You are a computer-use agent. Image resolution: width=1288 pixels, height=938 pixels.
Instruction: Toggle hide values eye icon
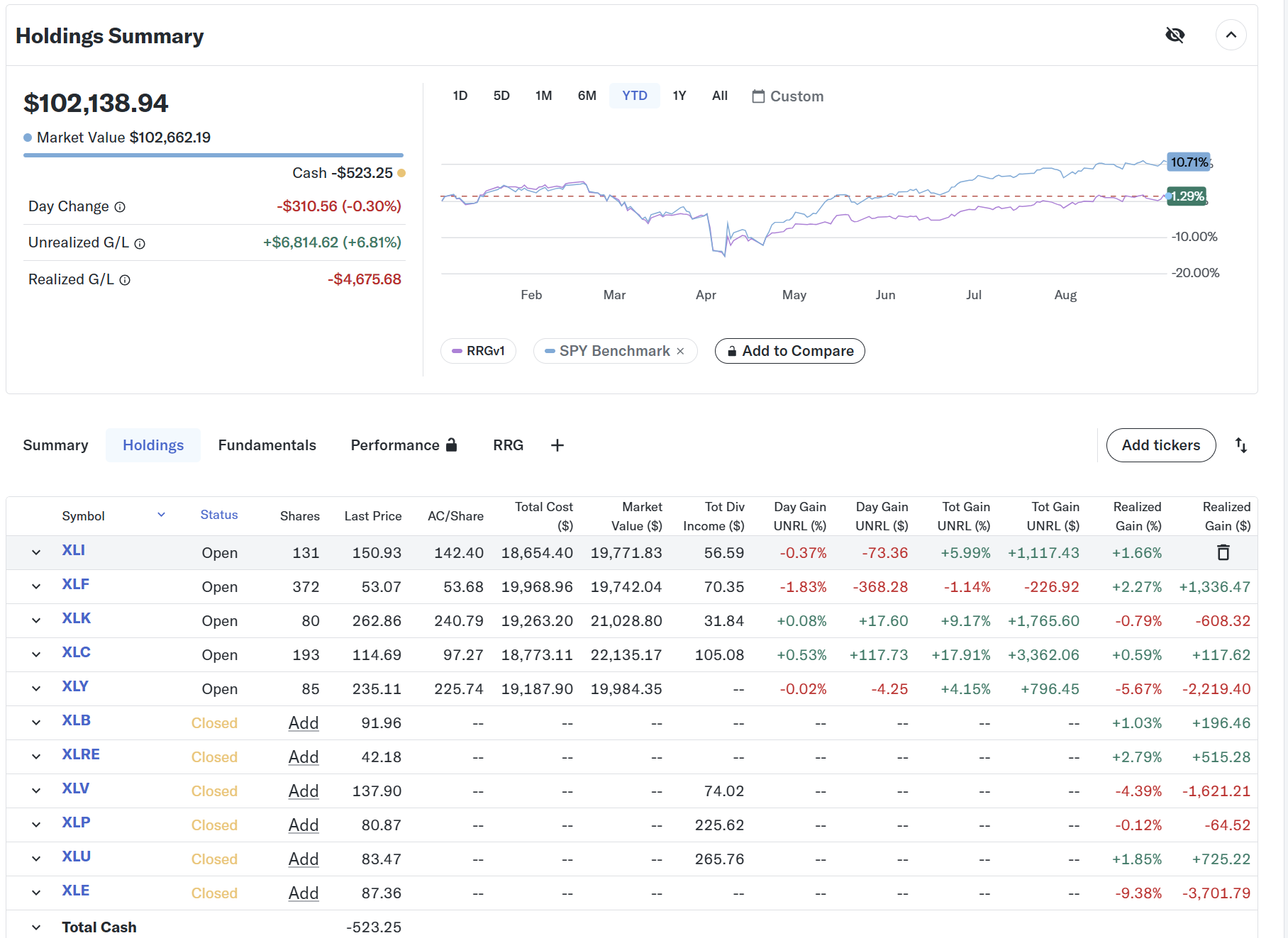[1175, 35]
